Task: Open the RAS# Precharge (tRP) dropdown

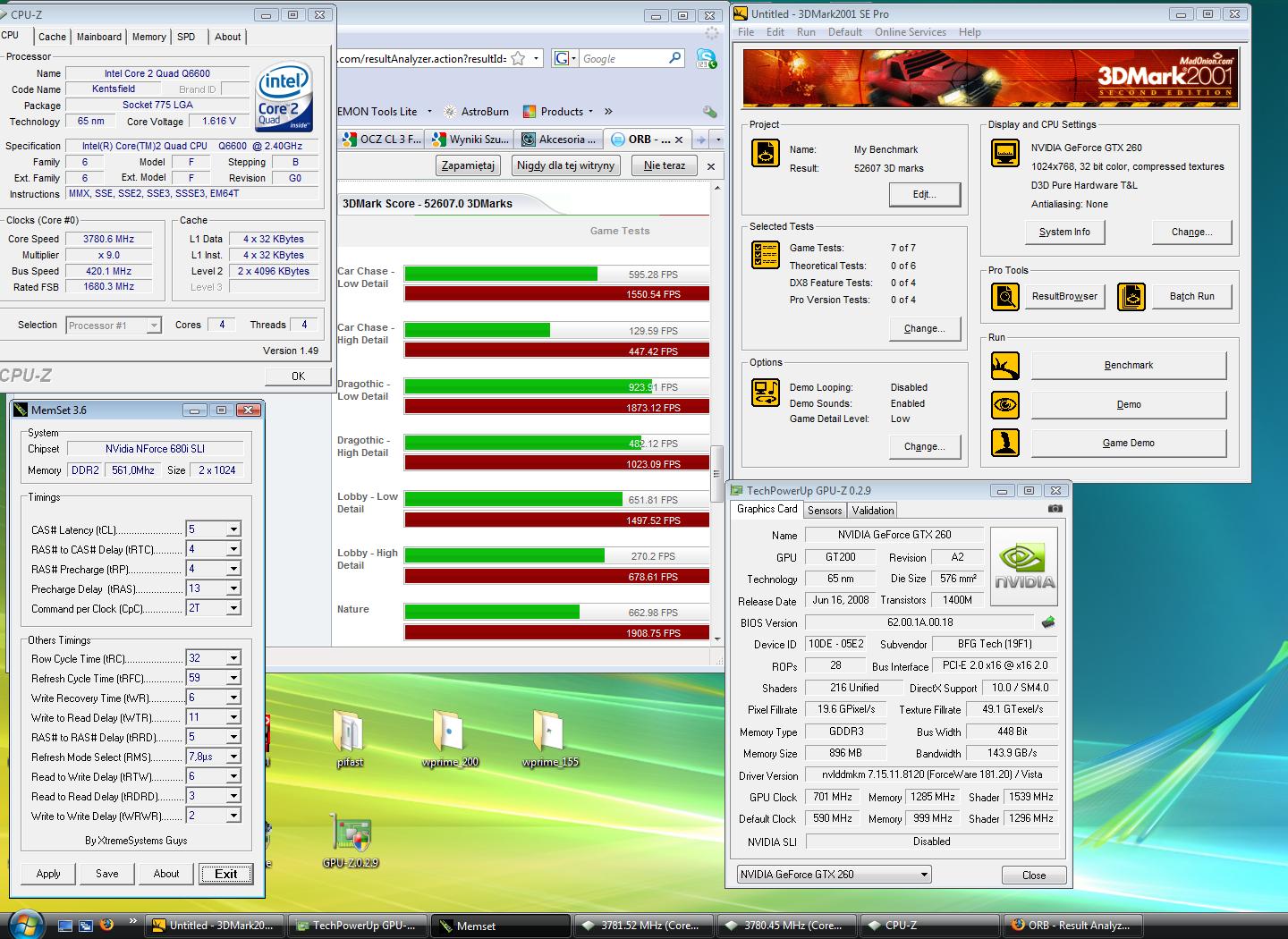Action: point(233,569)
